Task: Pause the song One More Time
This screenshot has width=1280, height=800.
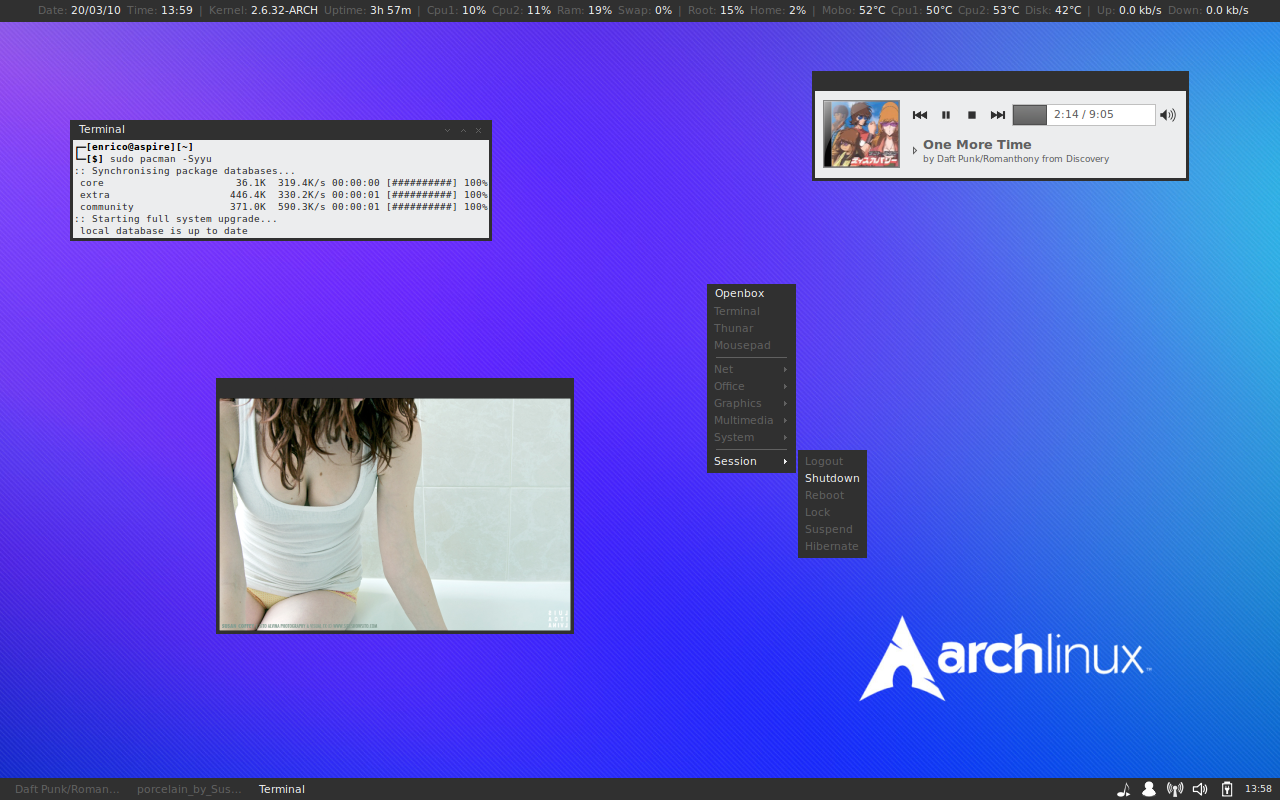Action: [946, 115]
